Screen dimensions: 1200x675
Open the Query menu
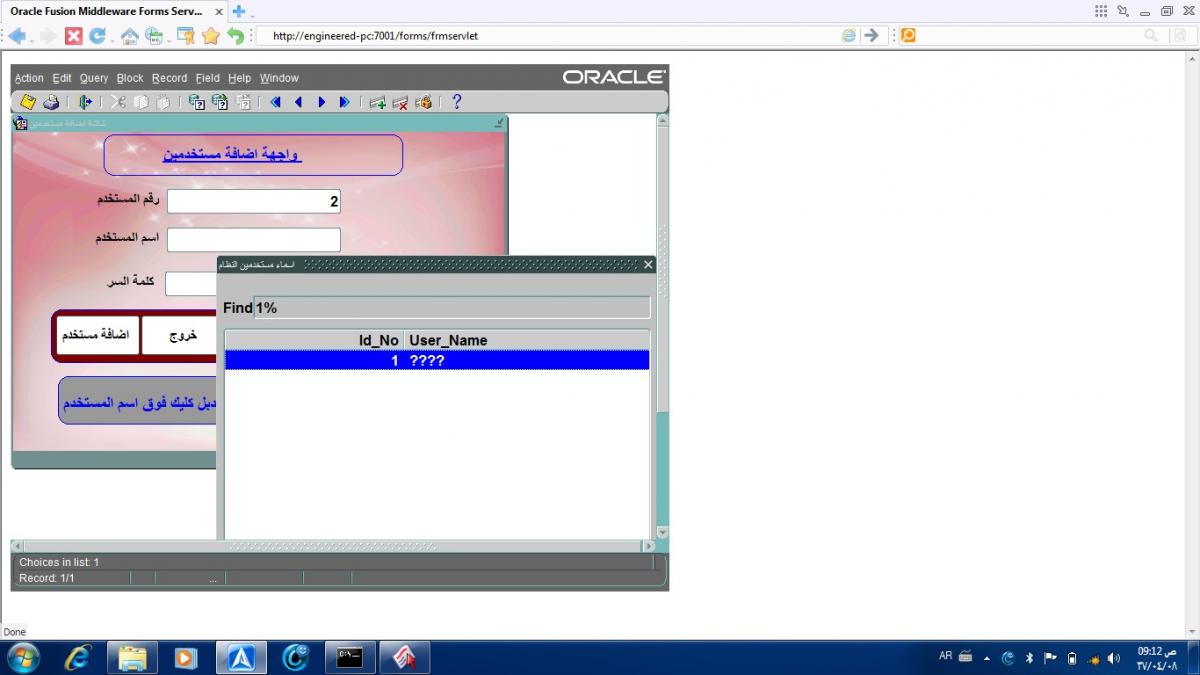pos(94,78)
